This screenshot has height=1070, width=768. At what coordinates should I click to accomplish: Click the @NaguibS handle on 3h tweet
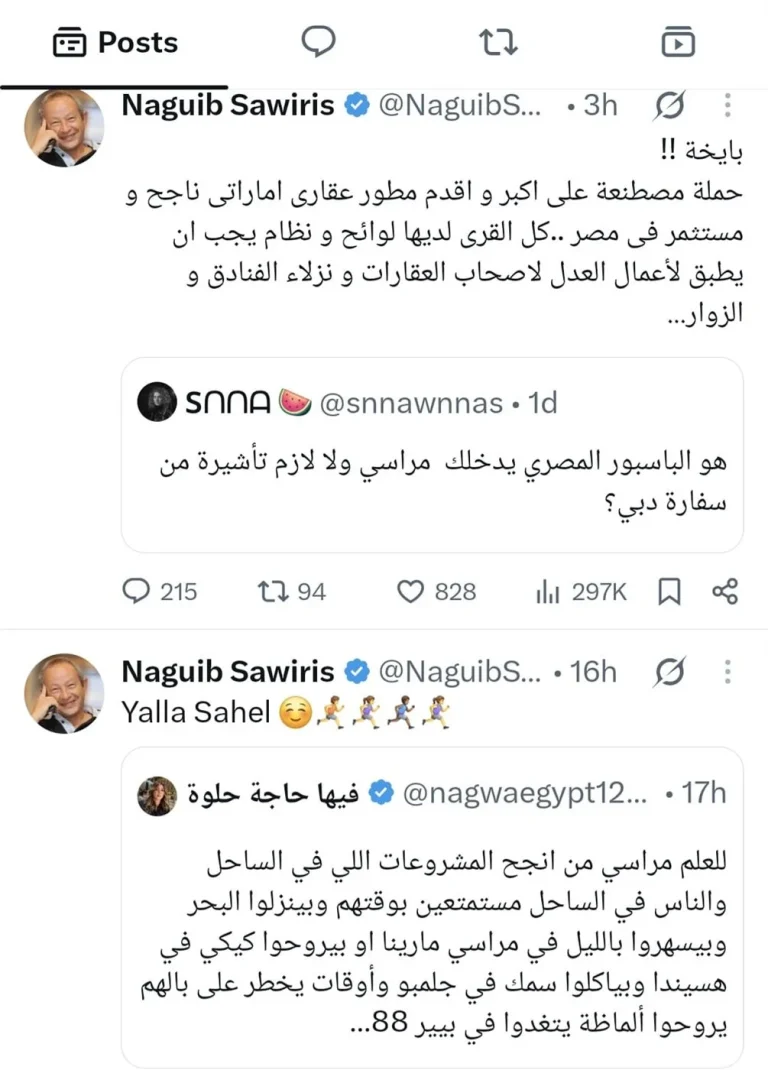[459, 105]
